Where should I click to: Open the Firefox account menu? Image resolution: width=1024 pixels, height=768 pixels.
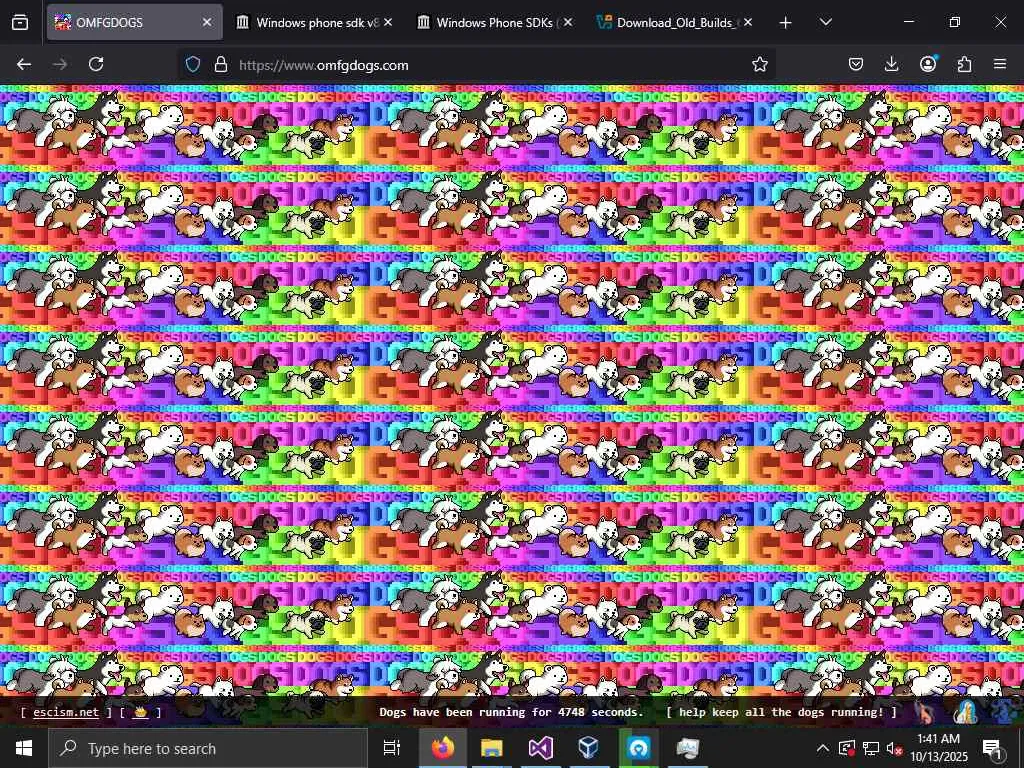point(928,63)
